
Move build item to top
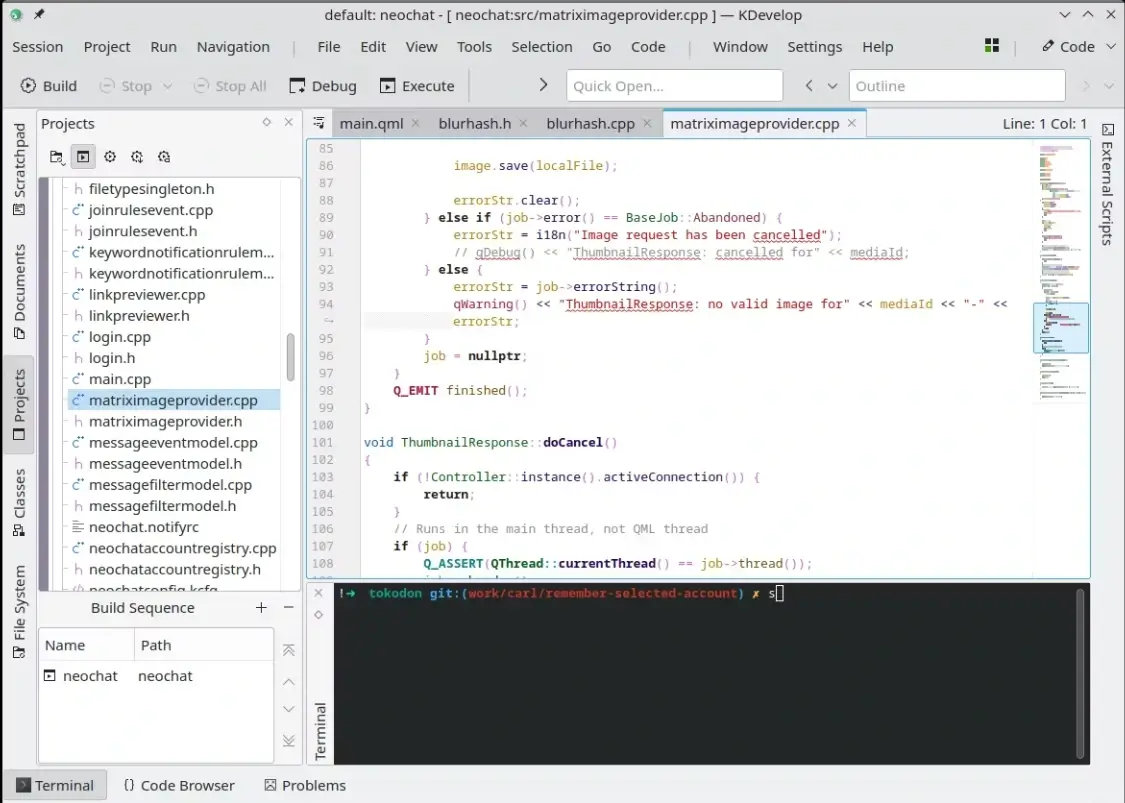point(288,650)
